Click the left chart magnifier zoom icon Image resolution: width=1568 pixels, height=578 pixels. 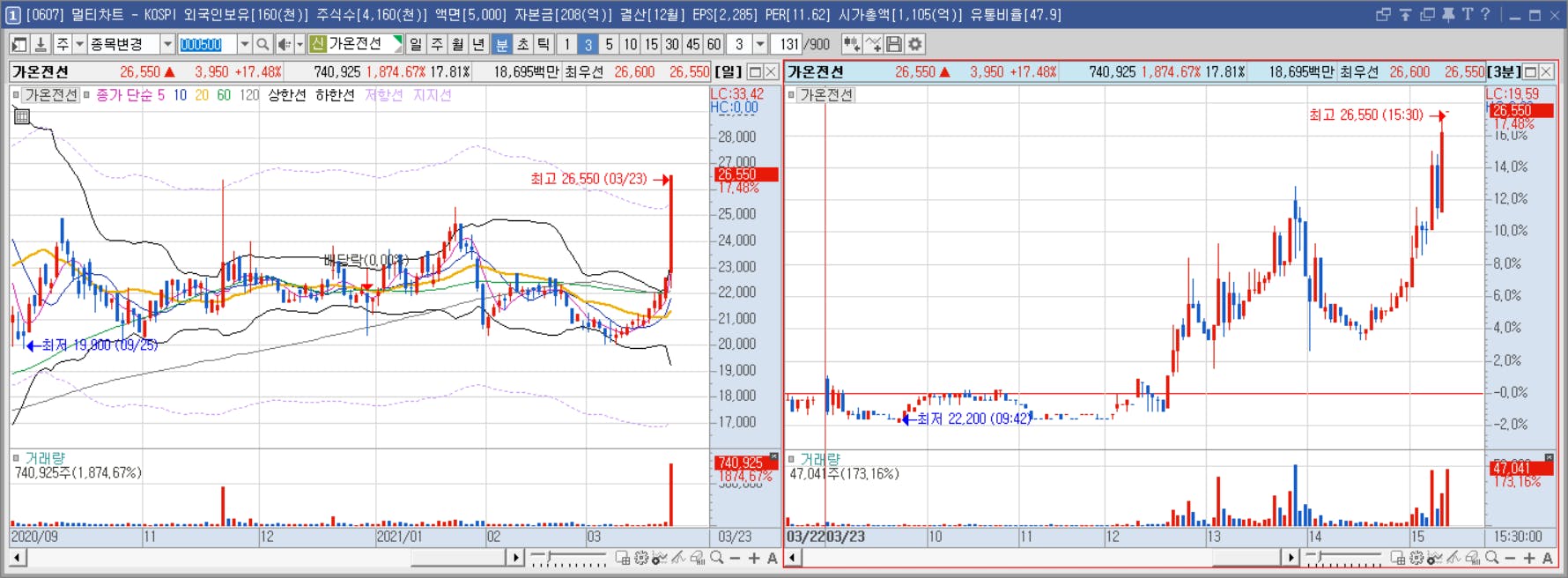[717, 558]
